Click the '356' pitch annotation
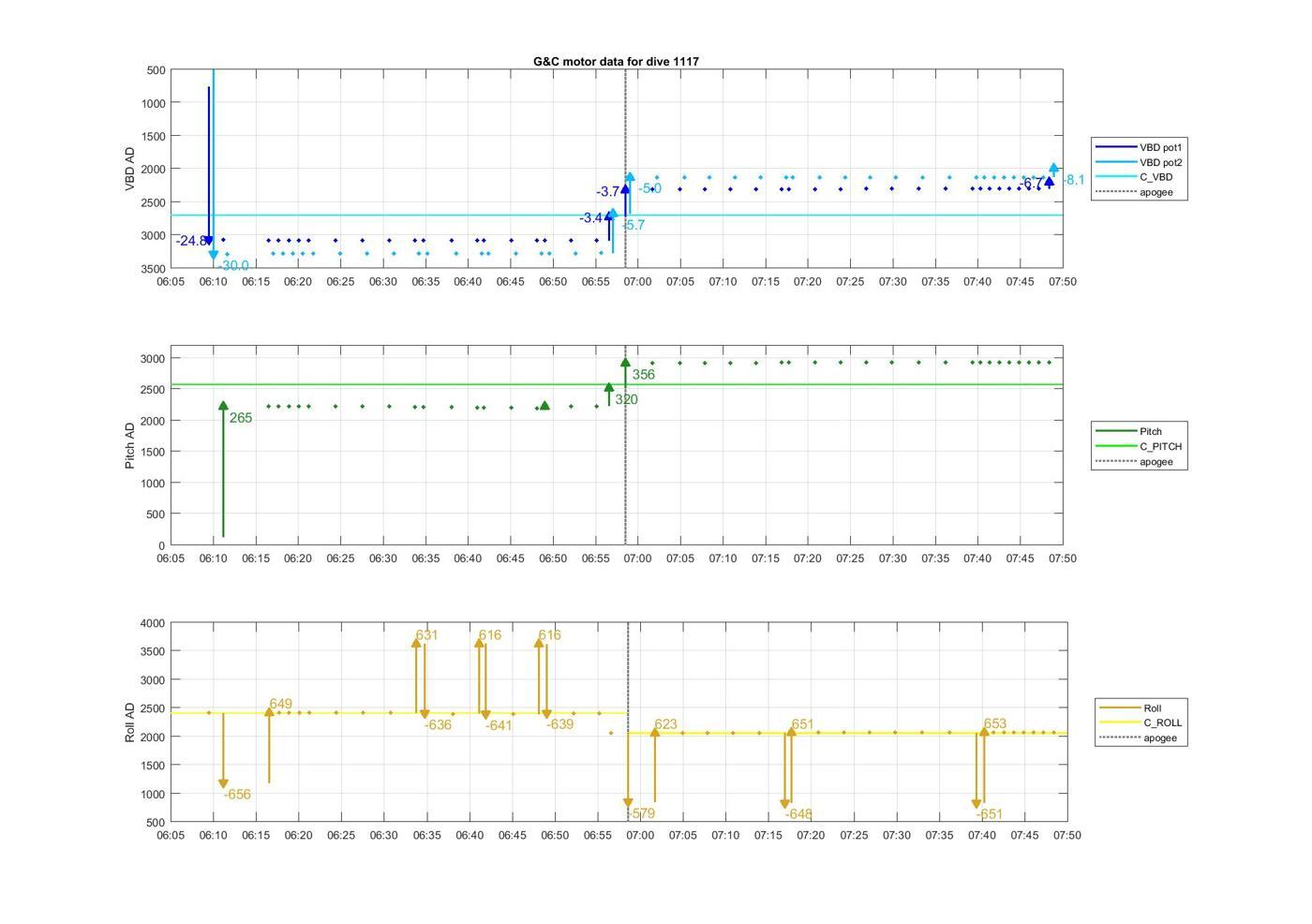Image resolution: width=1312 pixels, height=924 pixels. [643, 375]
